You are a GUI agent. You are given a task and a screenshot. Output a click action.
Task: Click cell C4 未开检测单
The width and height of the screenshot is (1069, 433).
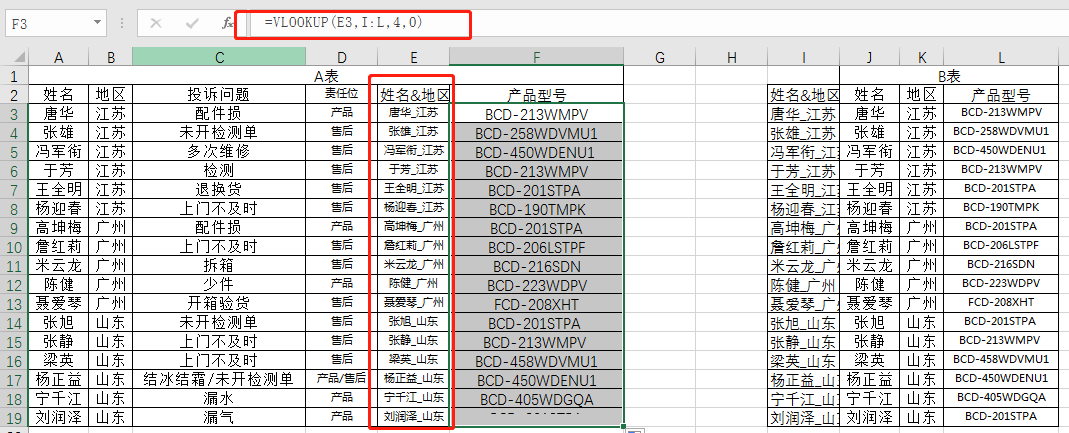click(x=219, y=132)
